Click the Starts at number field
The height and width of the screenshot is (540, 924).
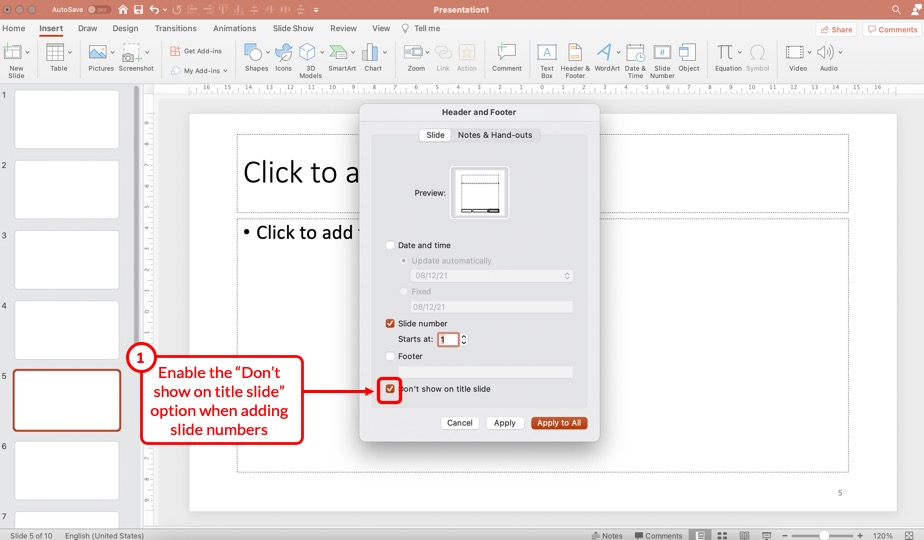pos(448,340)
